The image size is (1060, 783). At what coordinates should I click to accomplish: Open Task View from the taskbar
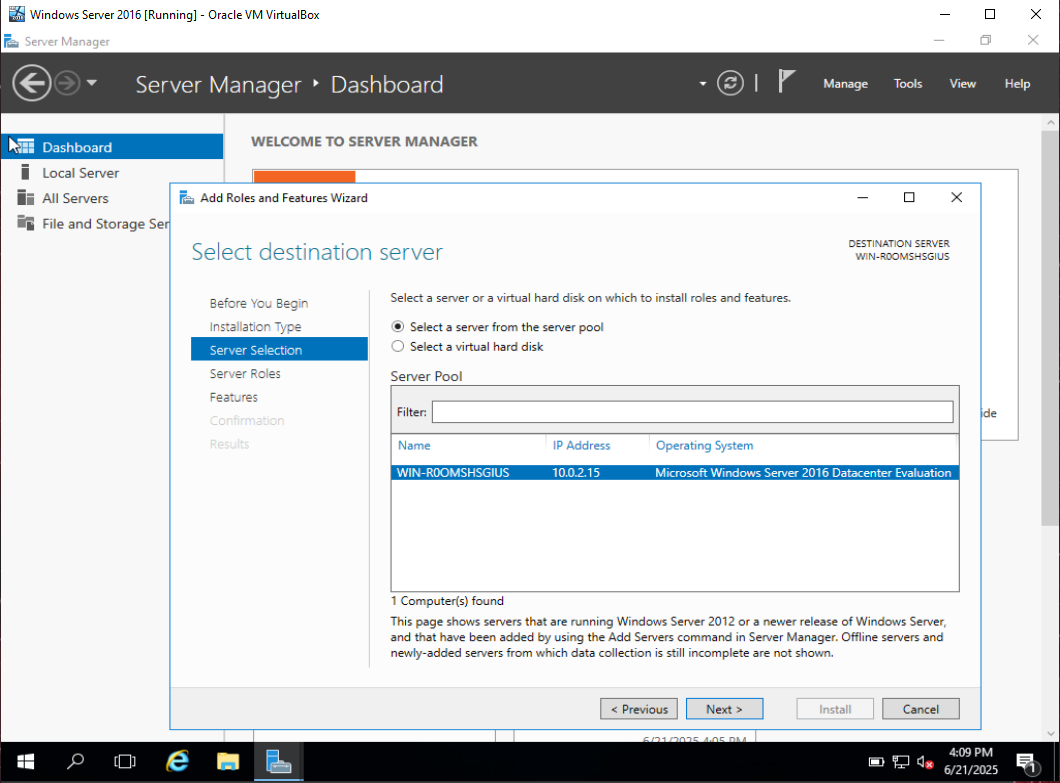pos(125,762)
